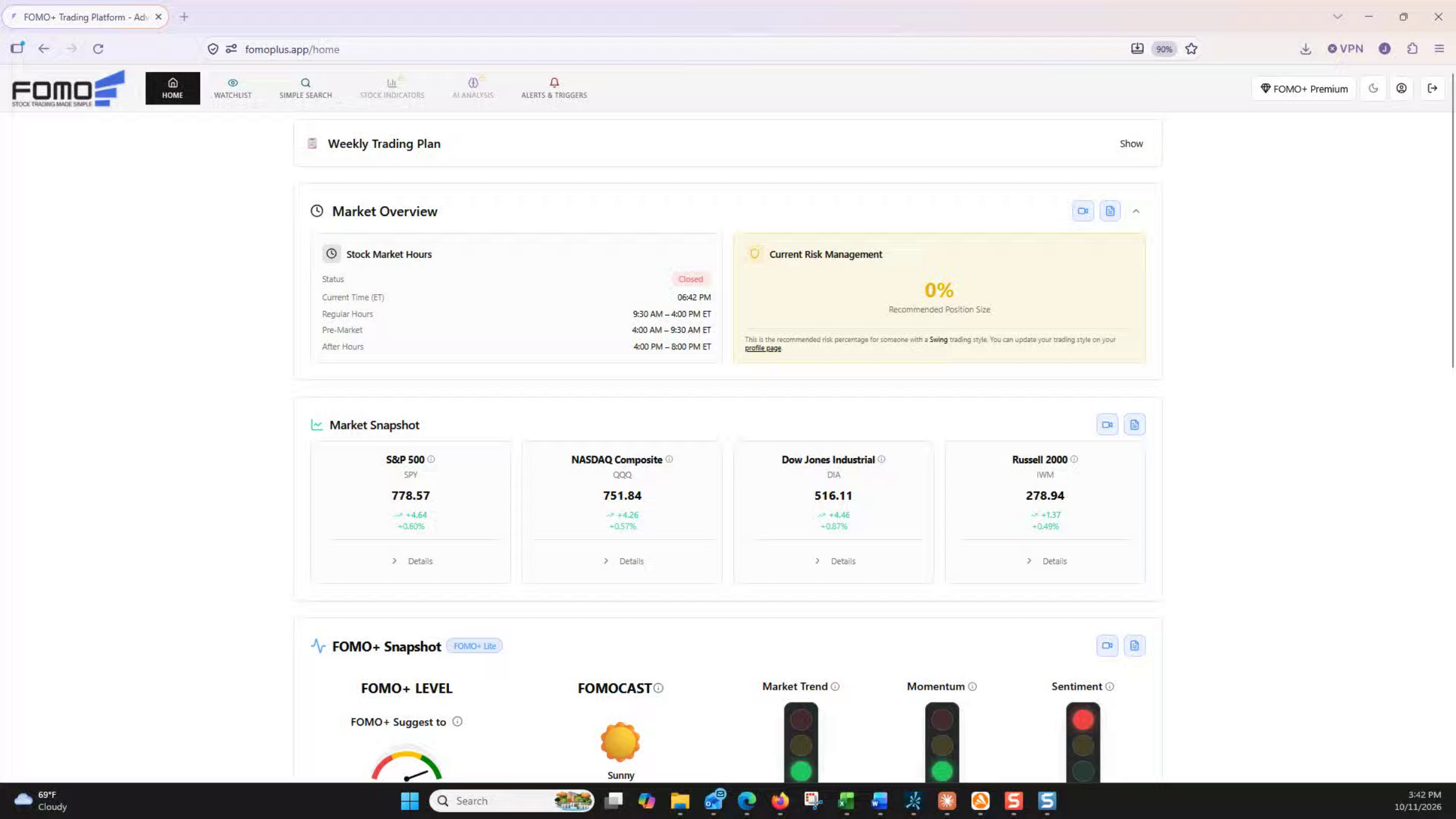Image resolution: width=1456 pixels, height=819 pixels.
Task: Open the AI Analysis tab
Action: (473, 88)
